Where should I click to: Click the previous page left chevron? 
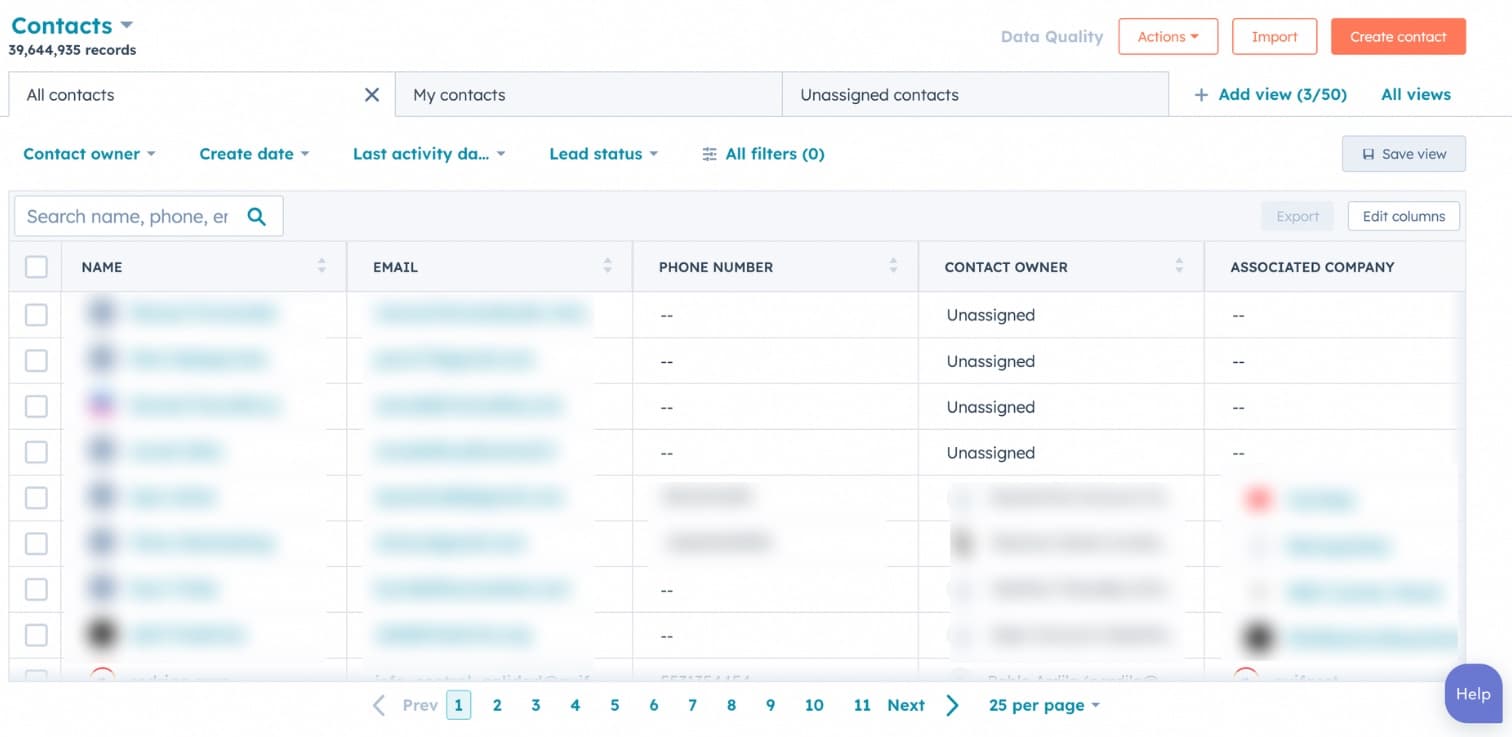tap(379, 705)
